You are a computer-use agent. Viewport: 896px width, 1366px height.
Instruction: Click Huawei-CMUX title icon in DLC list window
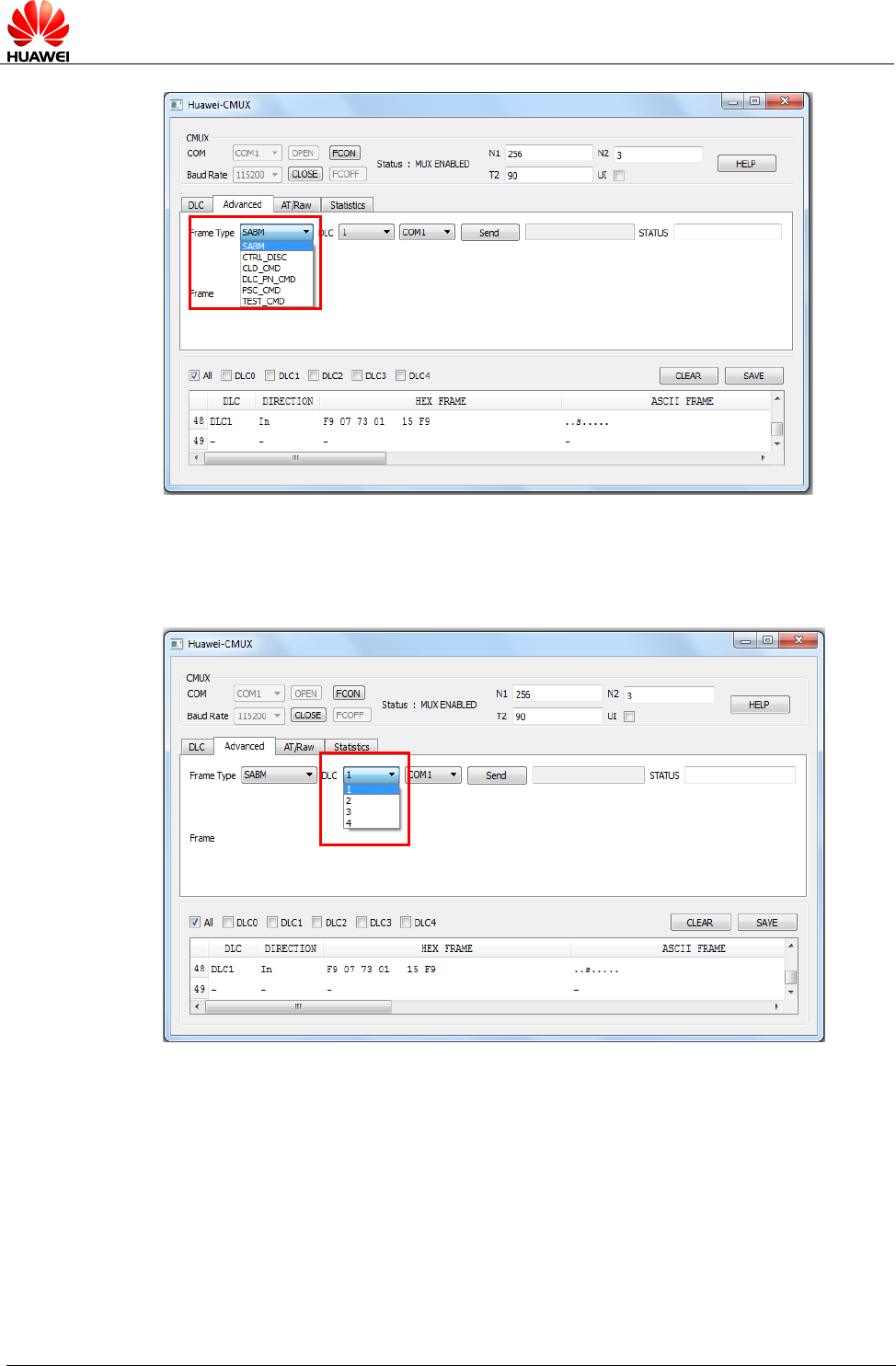click(x=177, y=644)
